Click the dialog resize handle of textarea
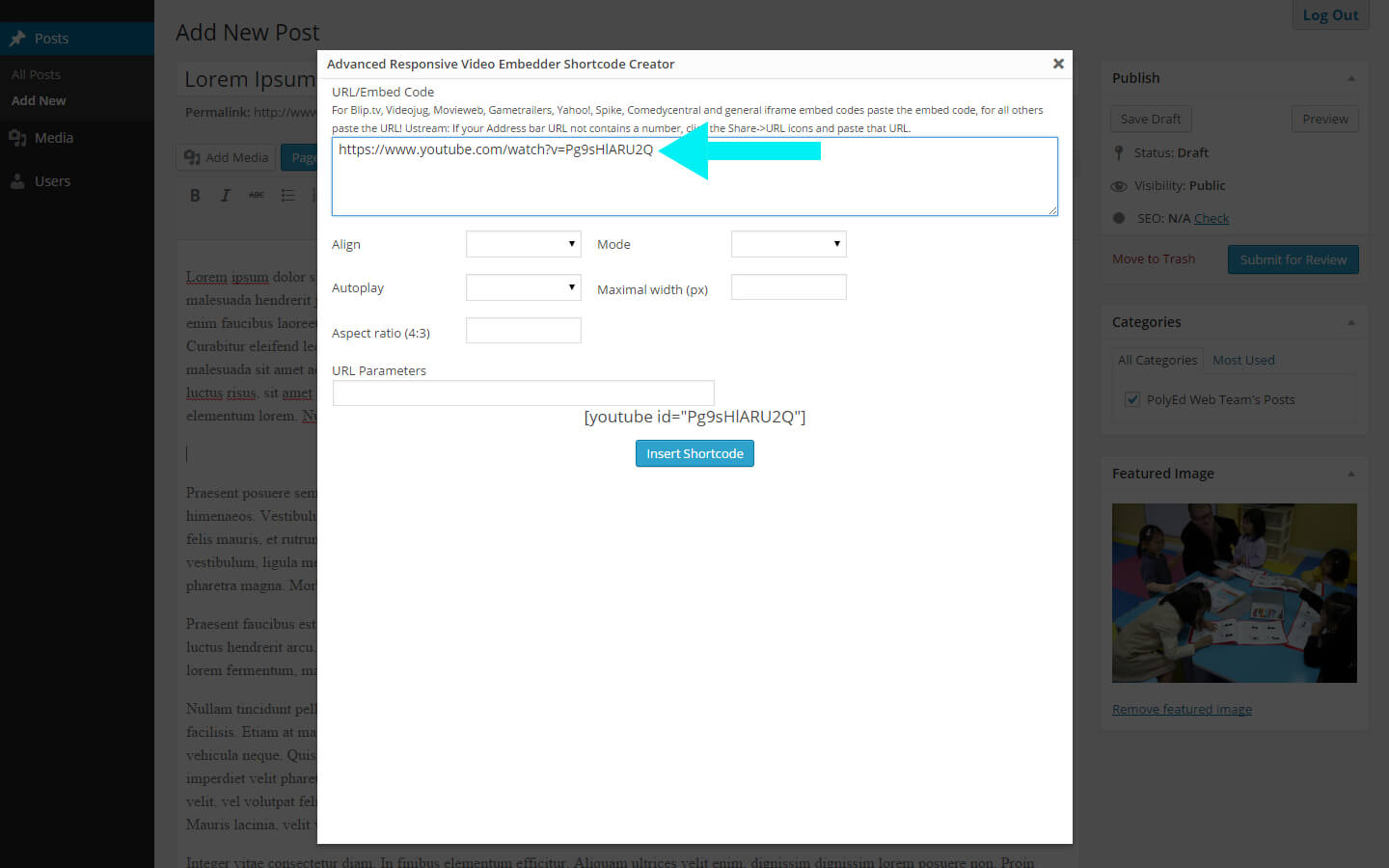Screen dimensions: 1389x868 [1052, 210]
